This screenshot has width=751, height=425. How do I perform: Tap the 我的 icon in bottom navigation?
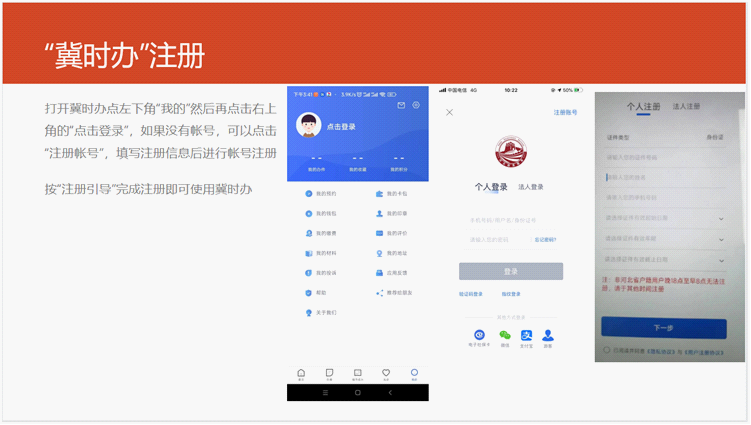point(414,373)
